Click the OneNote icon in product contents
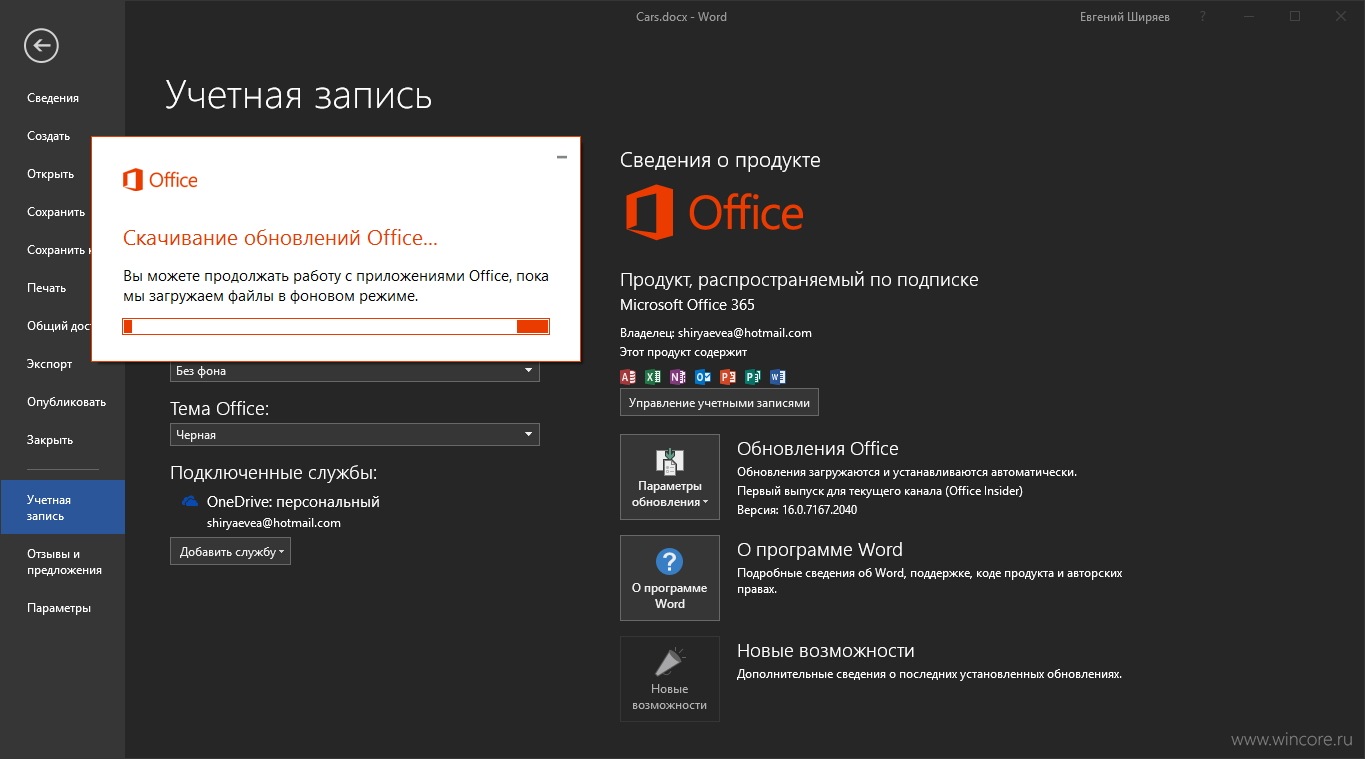 point(678,377)
